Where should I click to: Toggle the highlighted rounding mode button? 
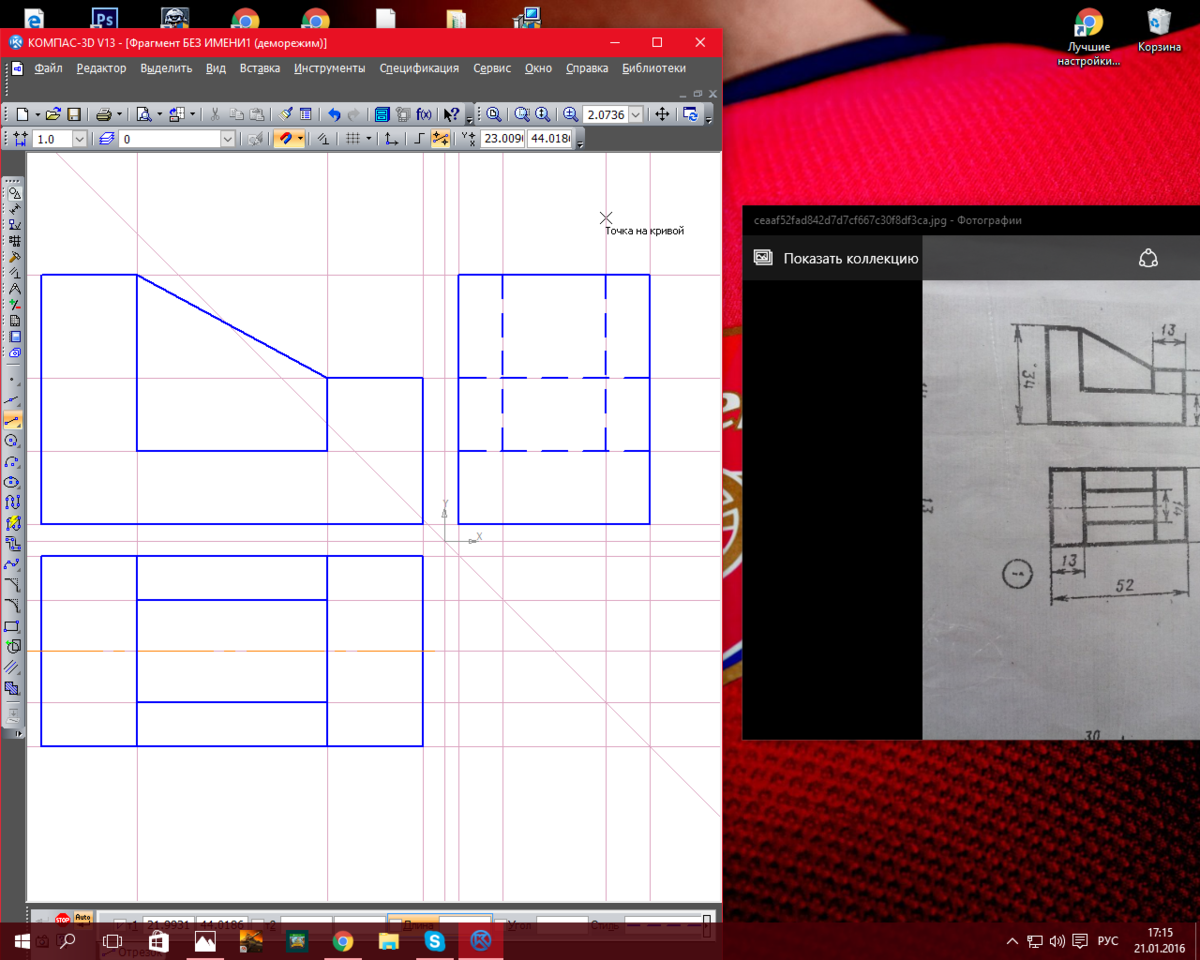(x=440, y=140)
